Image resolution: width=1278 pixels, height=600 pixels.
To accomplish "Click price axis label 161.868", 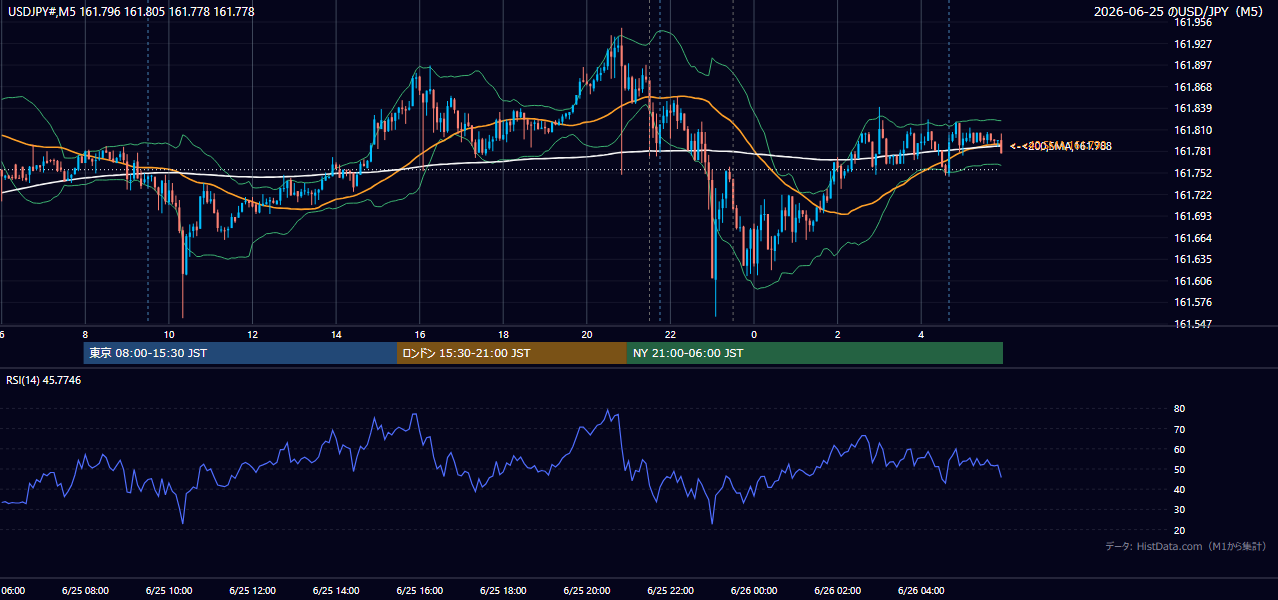I will point(1193,87).
